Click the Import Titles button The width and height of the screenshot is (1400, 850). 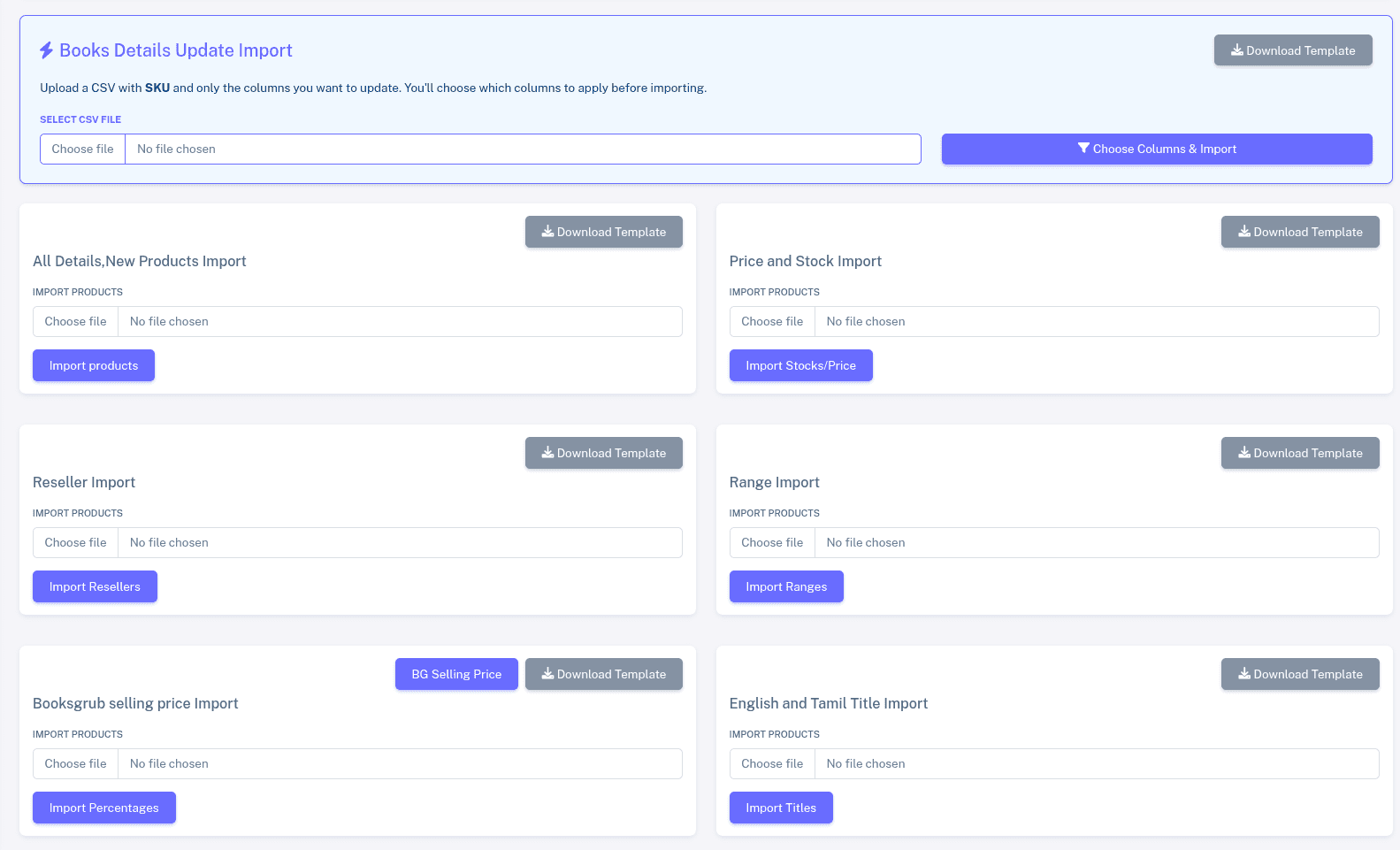tap(781, 808)
